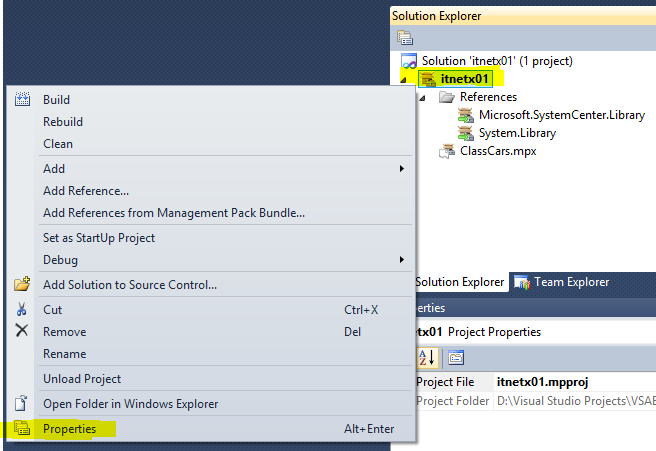
Task: Click the Property Pages icon
Action: [x=455, y=357]
